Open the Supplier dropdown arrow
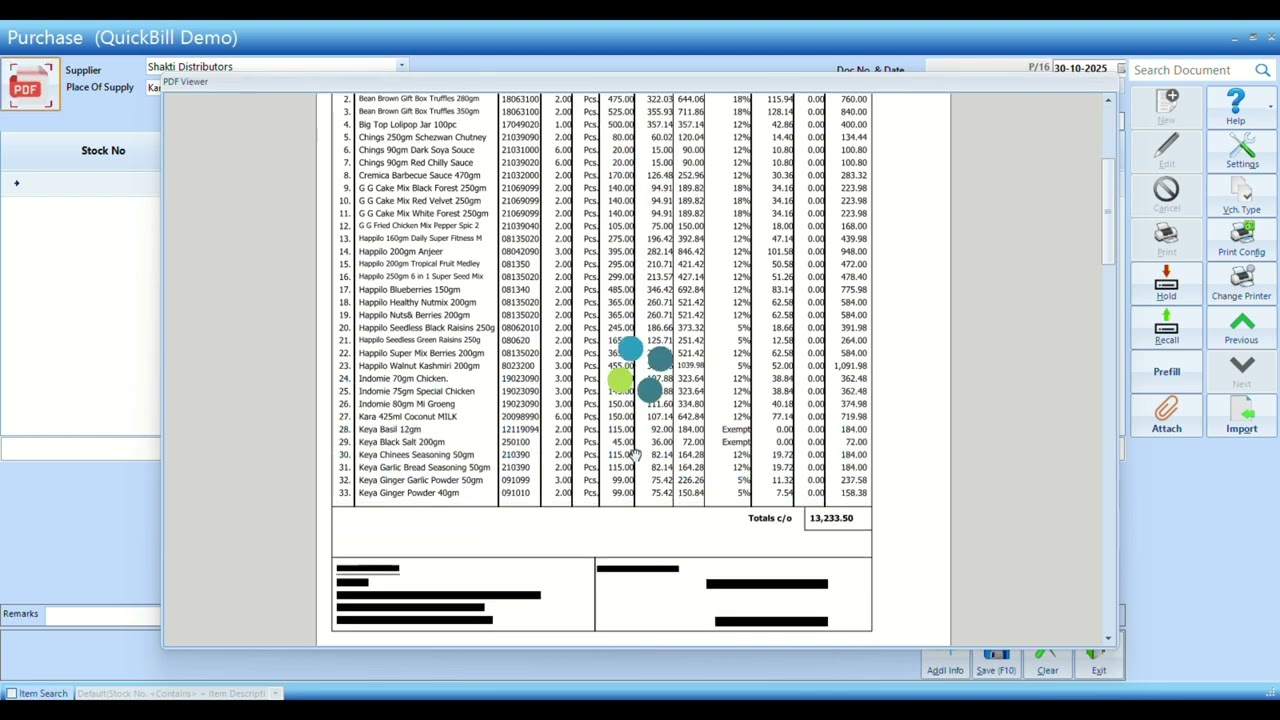Image resolution: width=1280 pixels, height=720 pixels. pyautogui.click(x=401, y=66)
